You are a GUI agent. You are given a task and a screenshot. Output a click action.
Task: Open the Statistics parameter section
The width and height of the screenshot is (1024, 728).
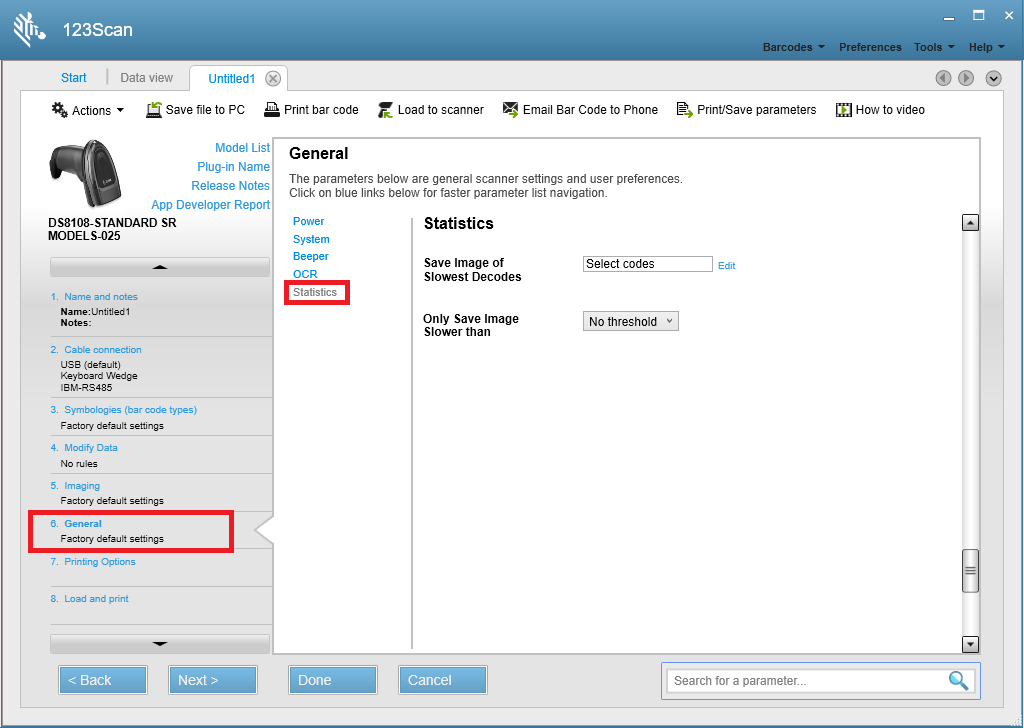point(316,292)
